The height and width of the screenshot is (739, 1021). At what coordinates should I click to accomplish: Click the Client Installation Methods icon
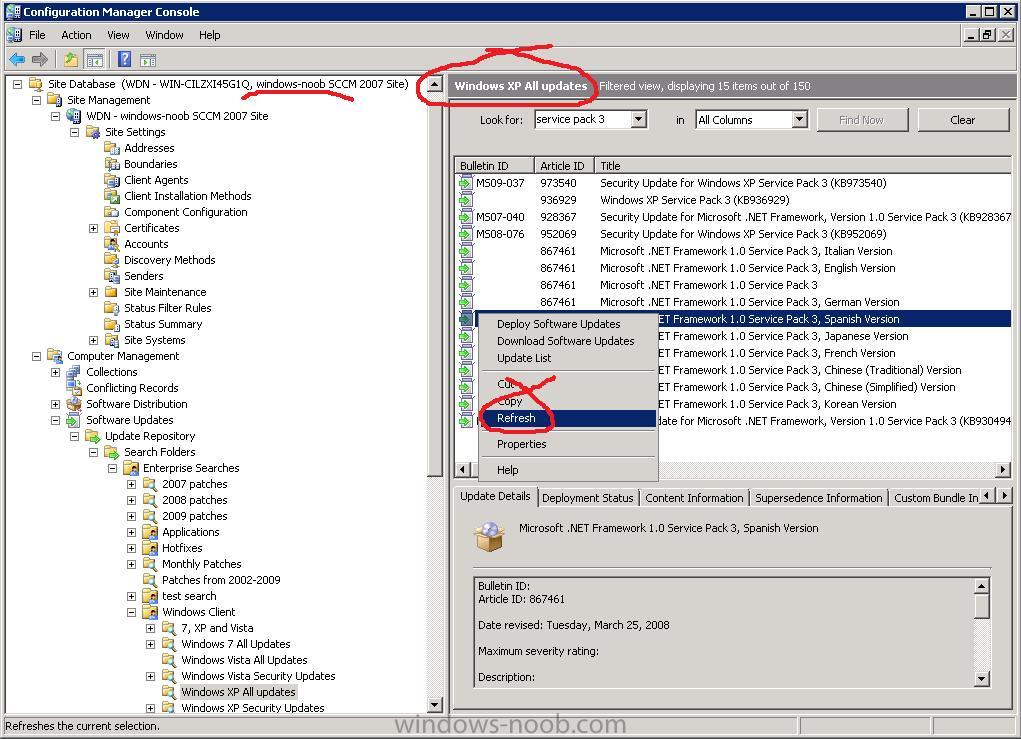click(112, 196)
